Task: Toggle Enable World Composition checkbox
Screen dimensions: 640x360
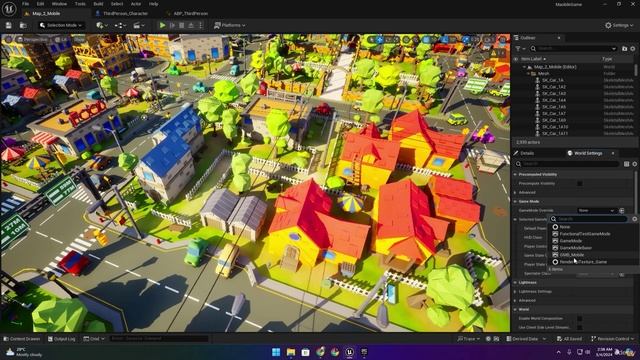Action: (580, 318)
